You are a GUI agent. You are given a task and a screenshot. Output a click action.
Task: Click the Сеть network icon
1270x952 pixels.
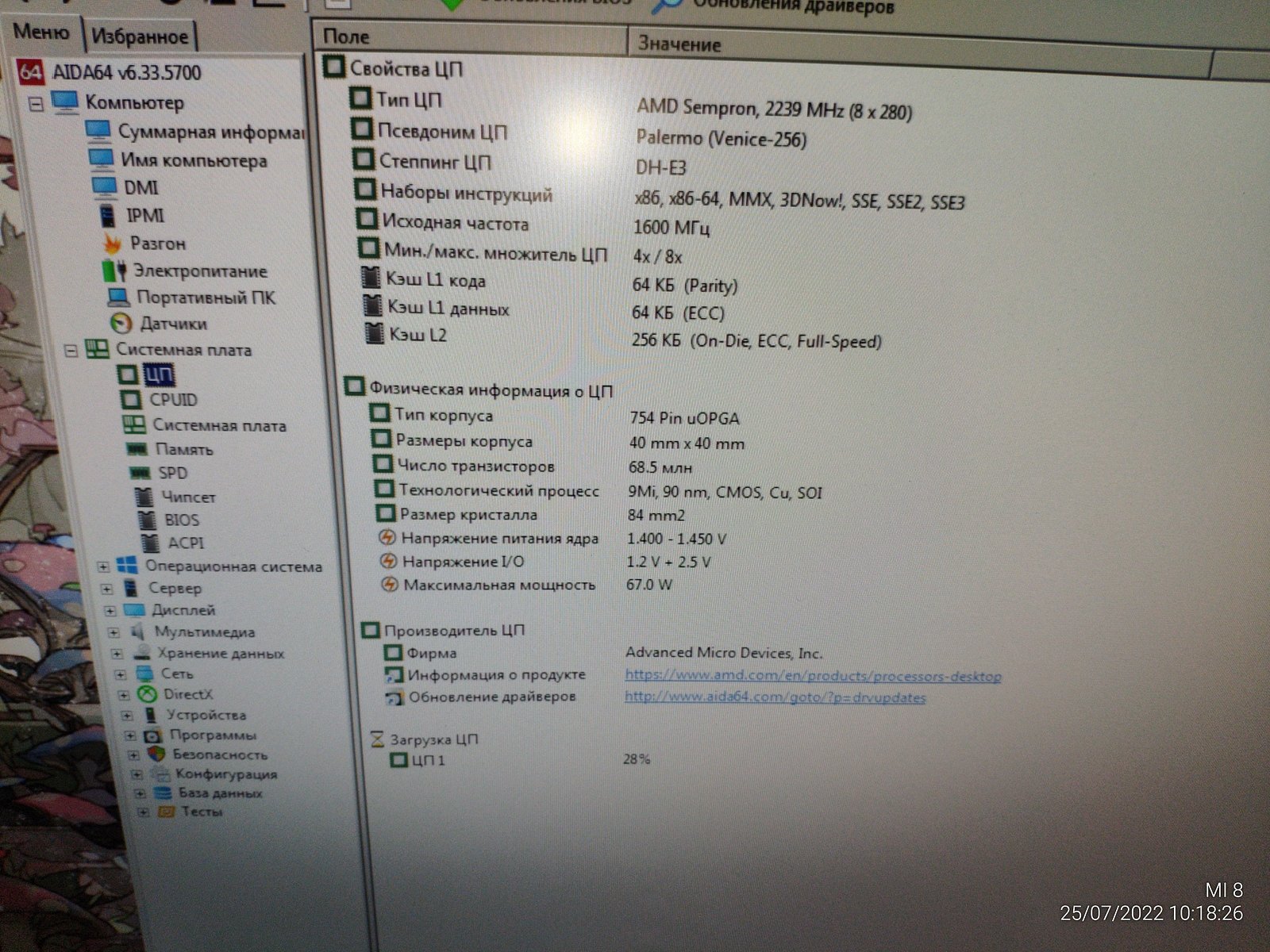coord(144,674)
